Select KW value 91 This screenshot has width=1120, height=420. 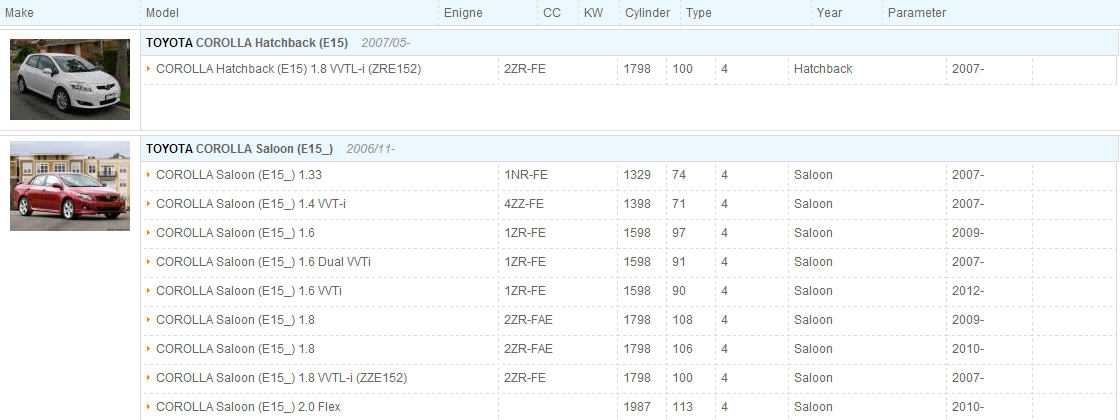click(x=679, y=262)
